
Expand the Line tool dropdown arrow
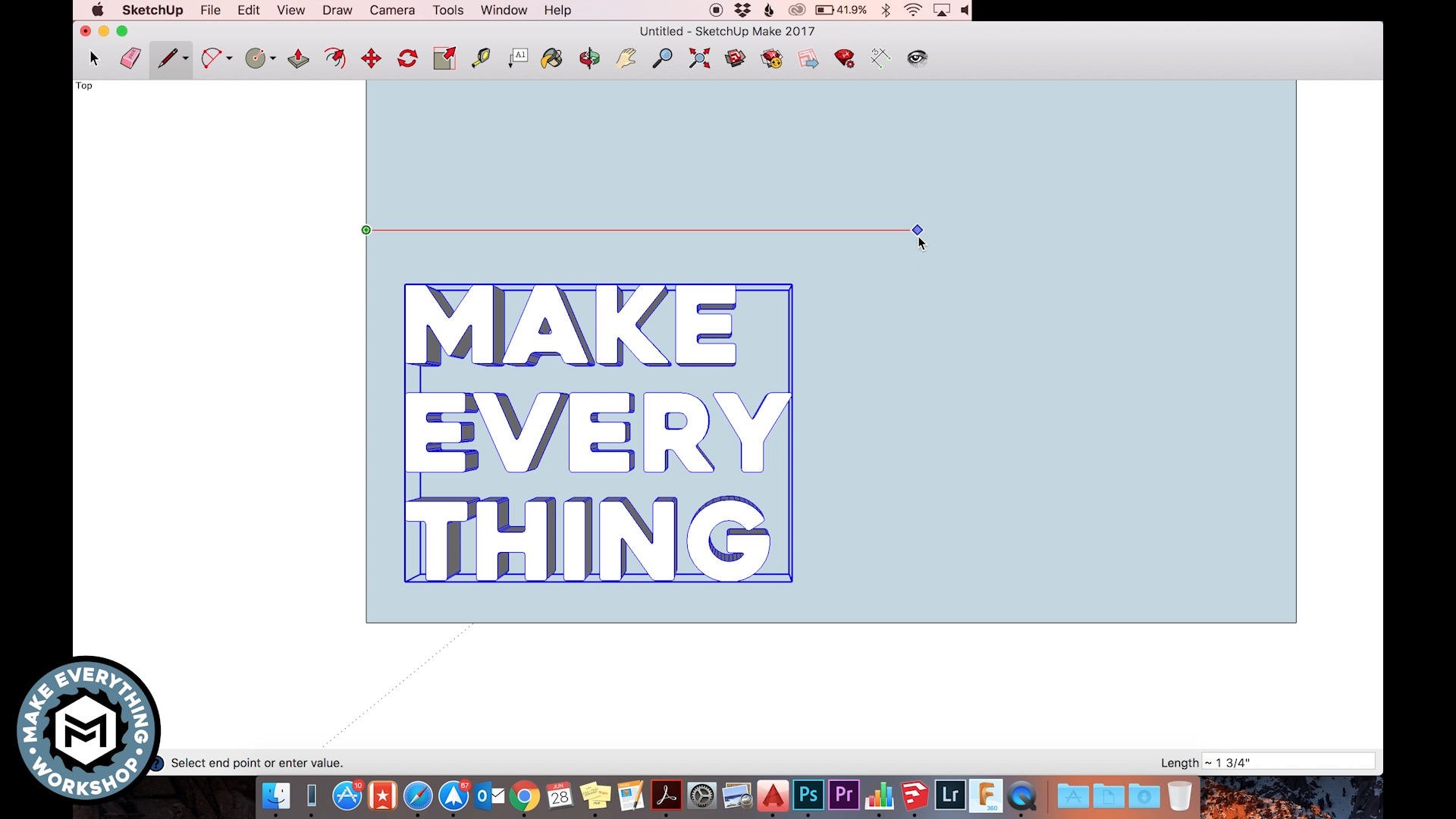coord(186,58)
